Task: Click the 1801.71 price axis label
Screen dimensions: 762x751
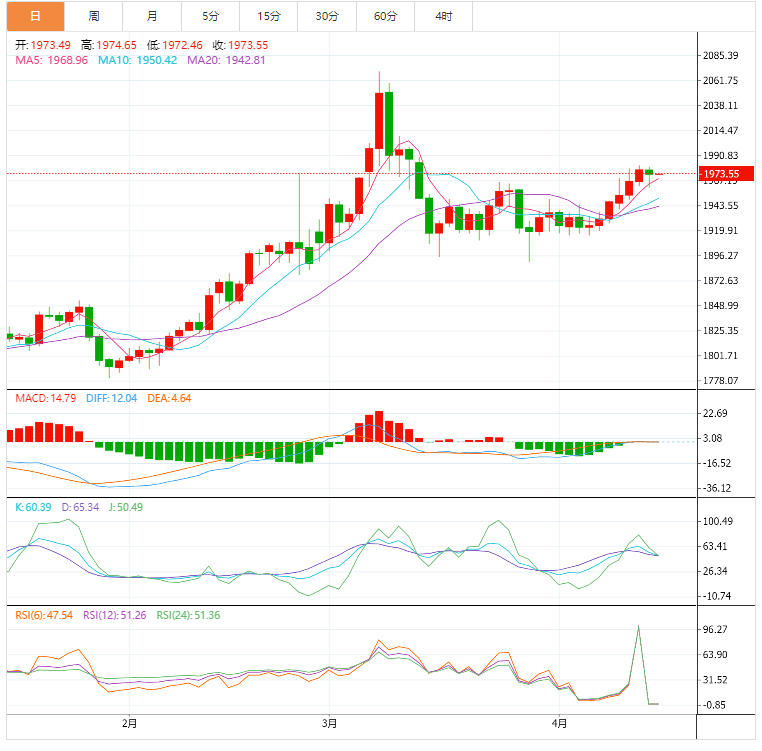Action: click(721, 356)
